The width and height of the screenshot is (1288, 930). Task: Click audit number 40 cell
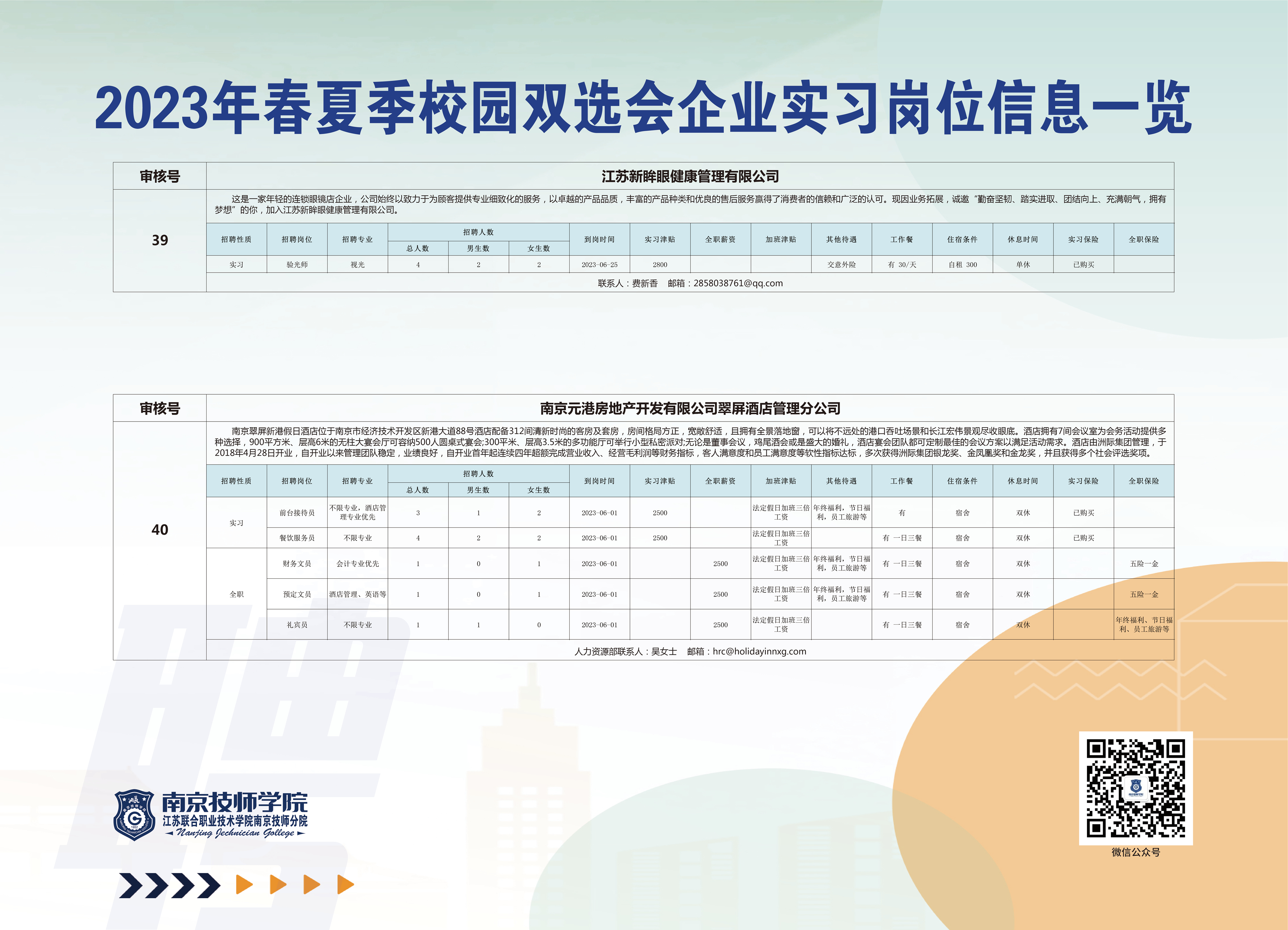(160, 529)
